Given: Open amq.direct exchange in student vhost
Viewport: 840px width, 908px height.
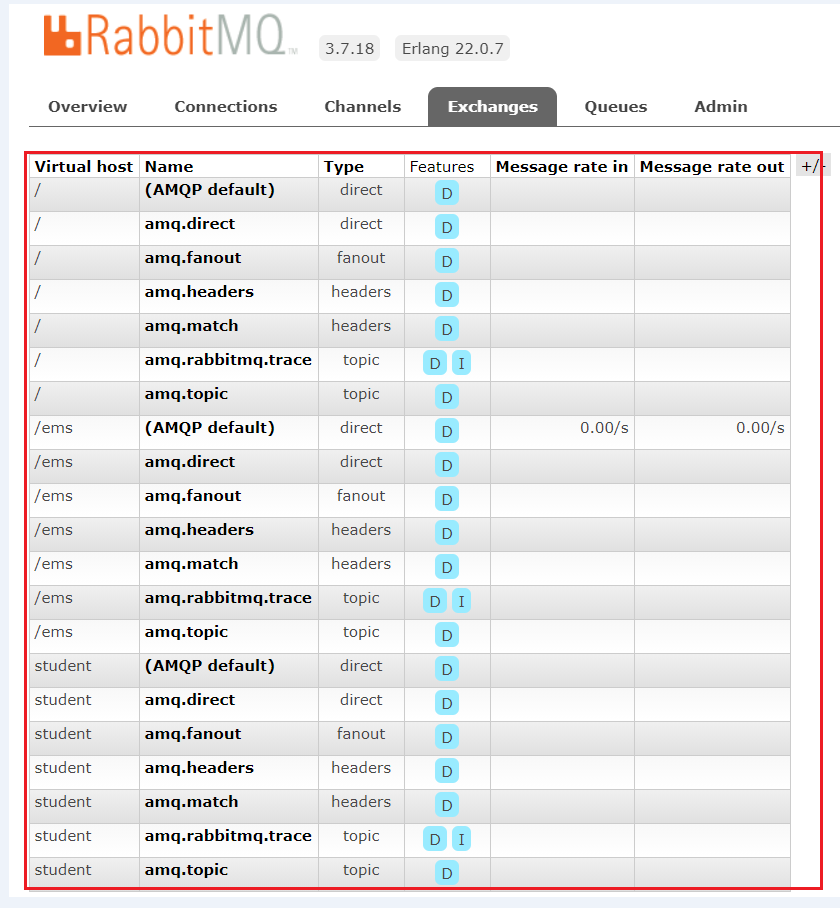Looking at the screenshot, I should 190,700.
